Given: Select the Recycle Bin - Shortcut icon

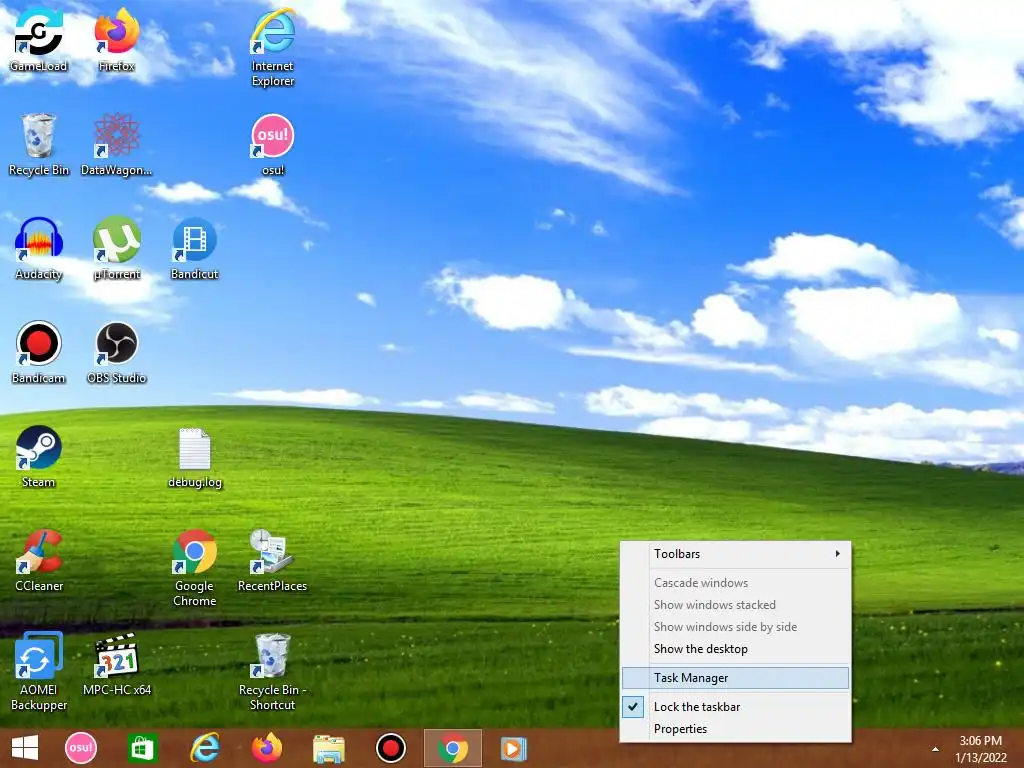Looking at the screenshot, I should coord(272,671).
